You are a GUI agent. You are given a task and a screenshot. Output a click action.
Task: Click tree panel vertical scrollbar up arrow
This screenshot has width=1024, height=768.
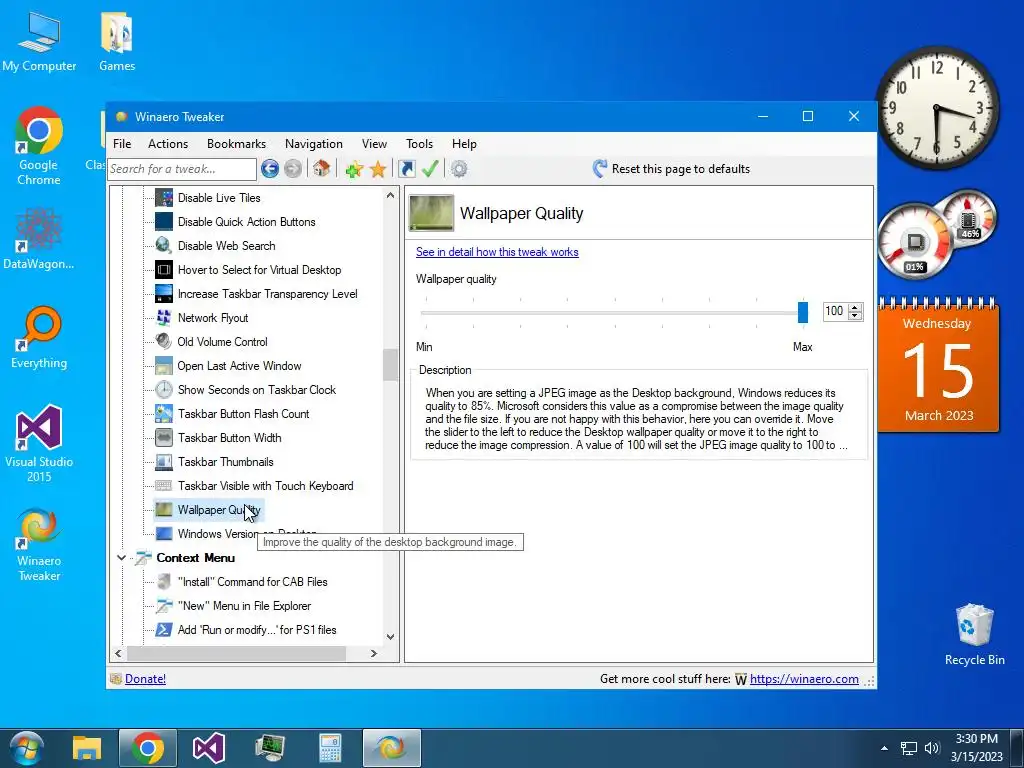pos(391,195)
